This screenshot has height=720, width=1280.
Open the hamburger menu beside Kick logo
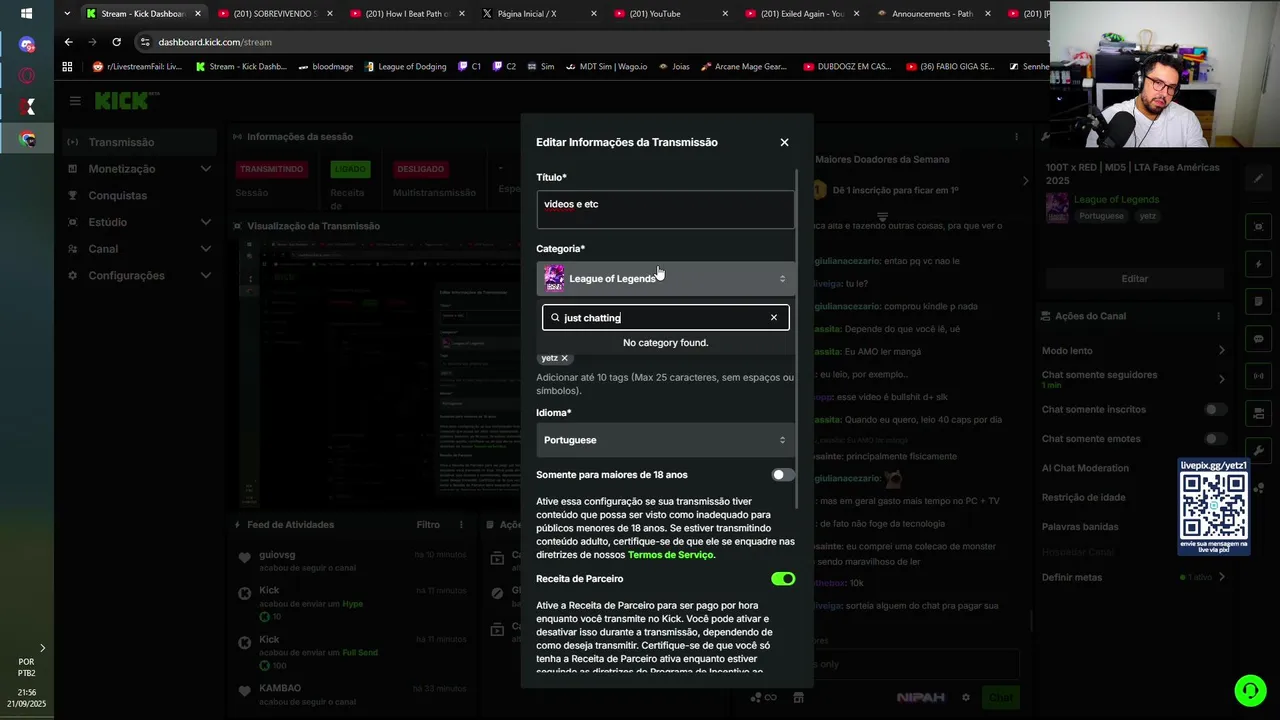tap(75, 101)
